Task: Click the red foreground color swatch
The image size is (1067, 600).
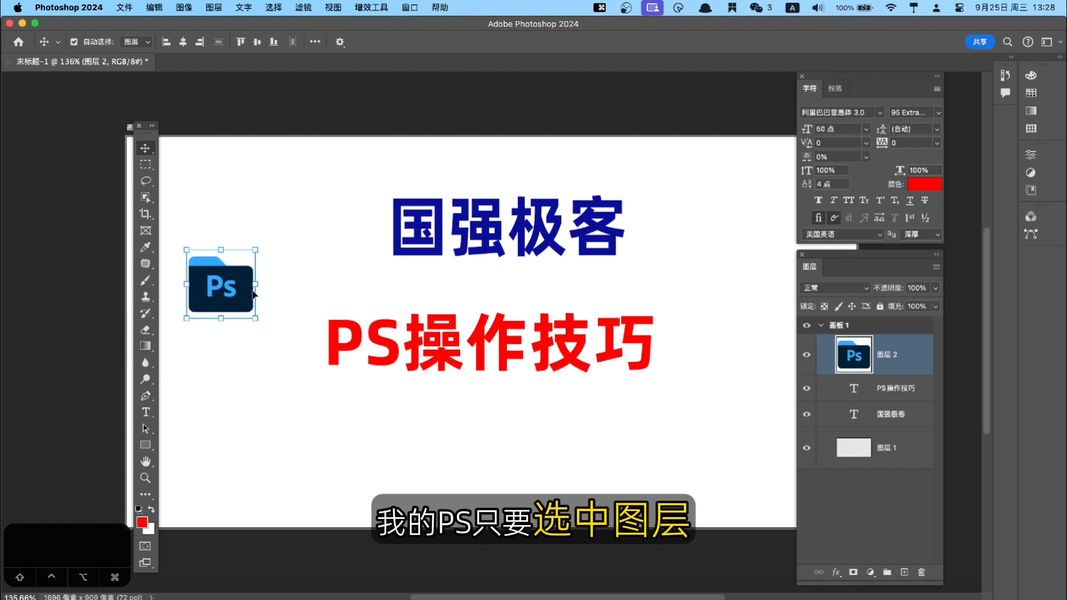Action: tap(142, 522)
